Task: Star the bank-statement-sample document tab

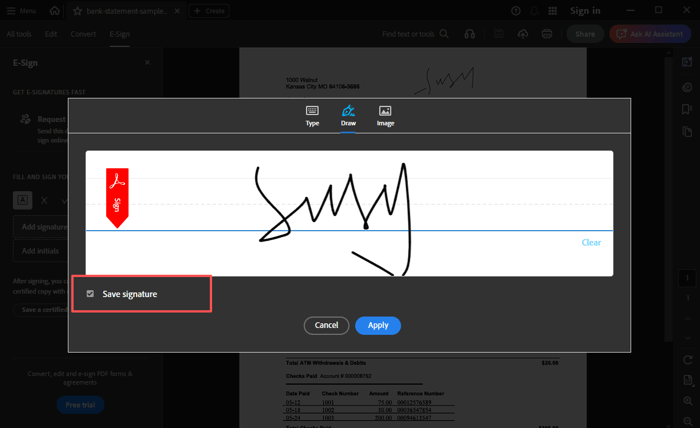Action: [77, 11]
